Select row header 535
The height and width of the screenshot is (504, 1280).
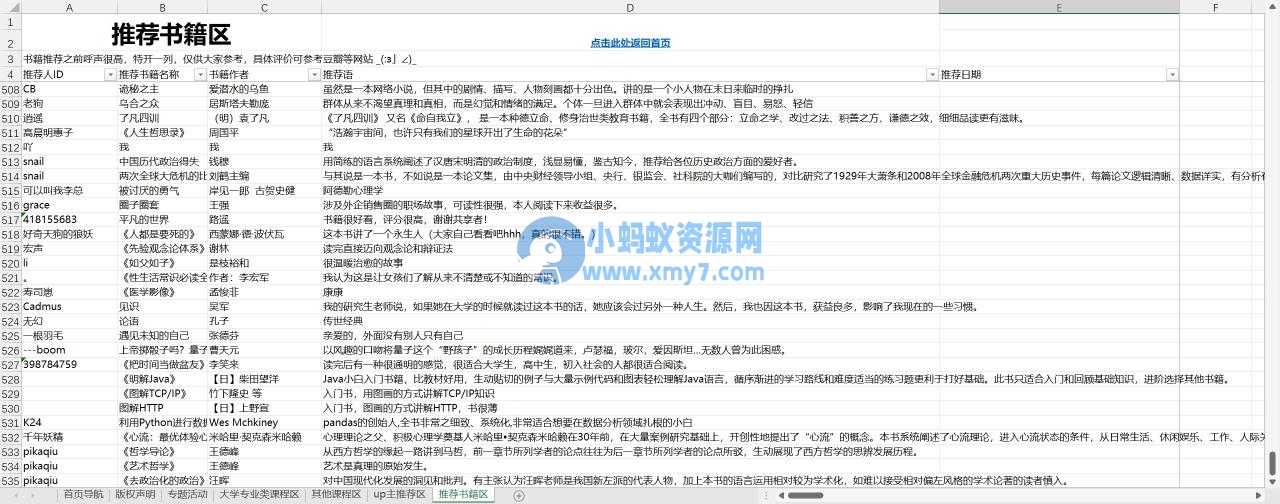[x=10, y=480]
